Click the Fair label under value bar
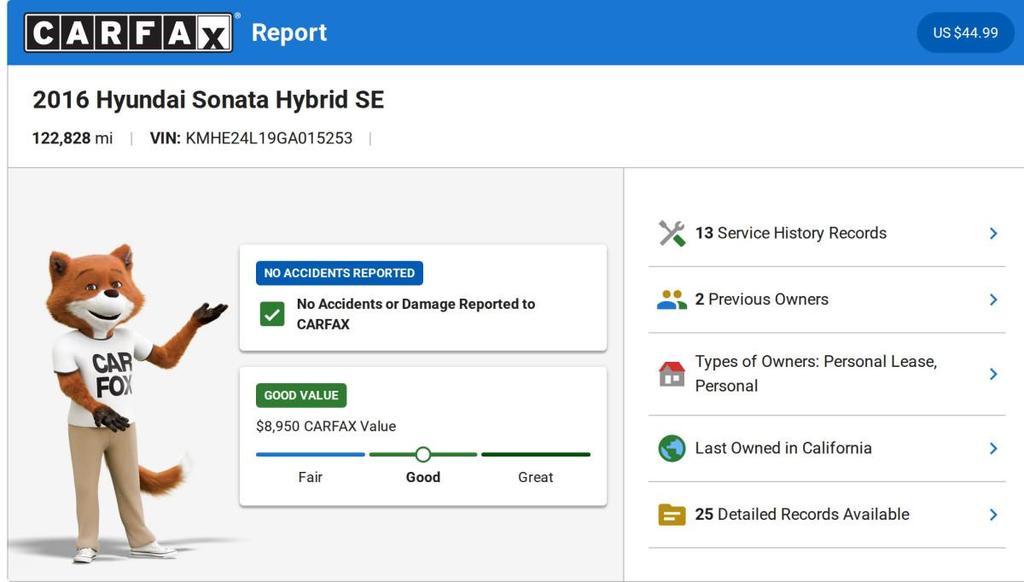Image resolution: width=1024 pixels, height=582 pixels. [x=310, y=477]
